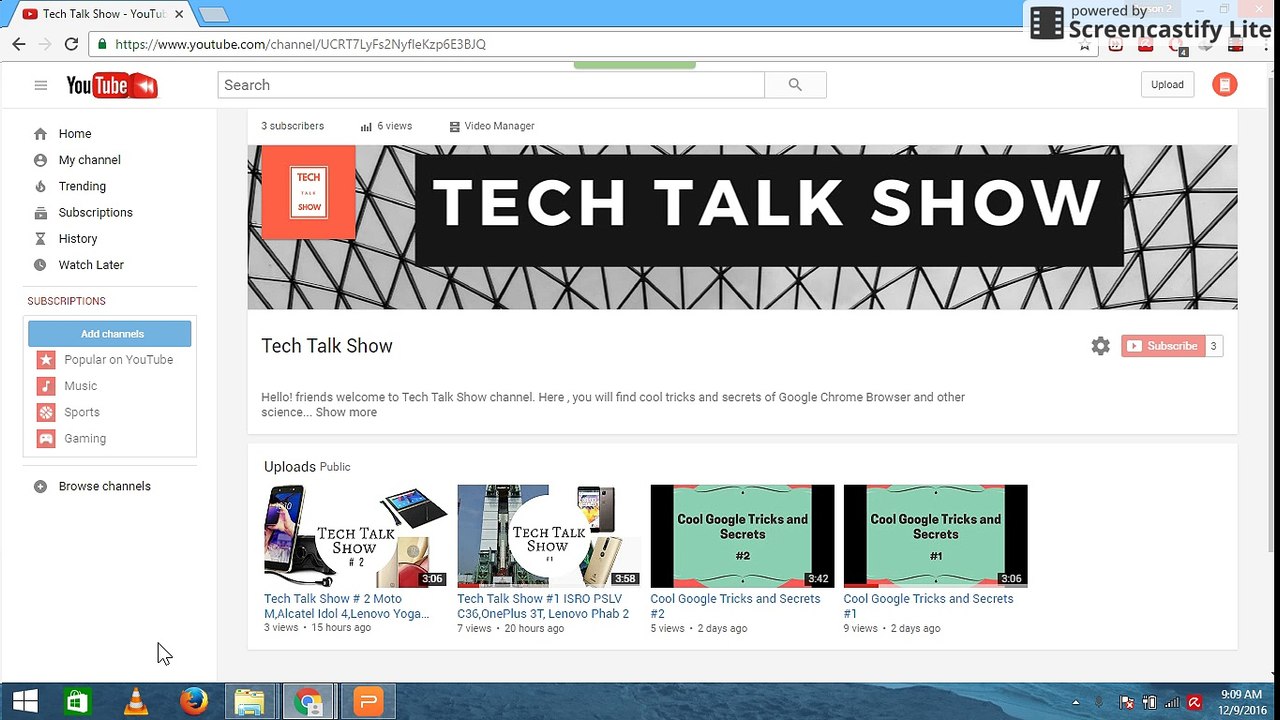Open the YouTube guide hamburger menu
1280x720 pixels.
pyautogui.click(x=41, y=85)
